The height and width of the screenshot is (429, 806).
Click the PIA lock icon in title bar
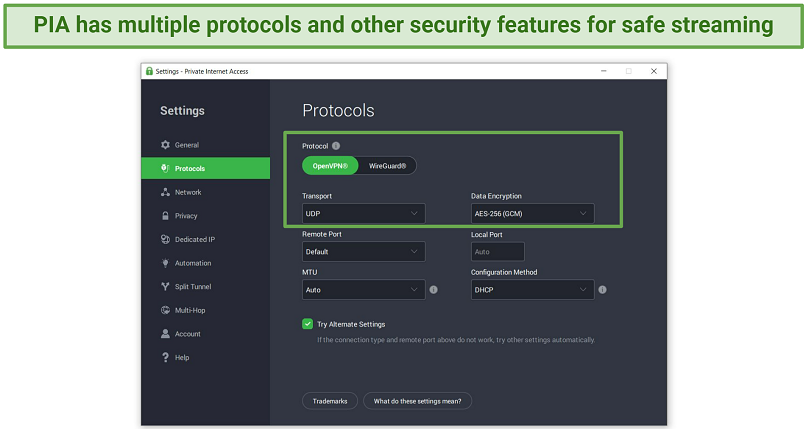coord(150,71)
